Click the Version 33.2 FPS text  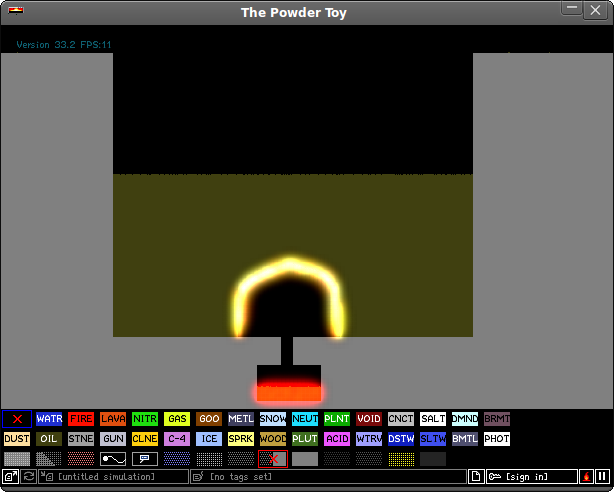tap(64, 45)
